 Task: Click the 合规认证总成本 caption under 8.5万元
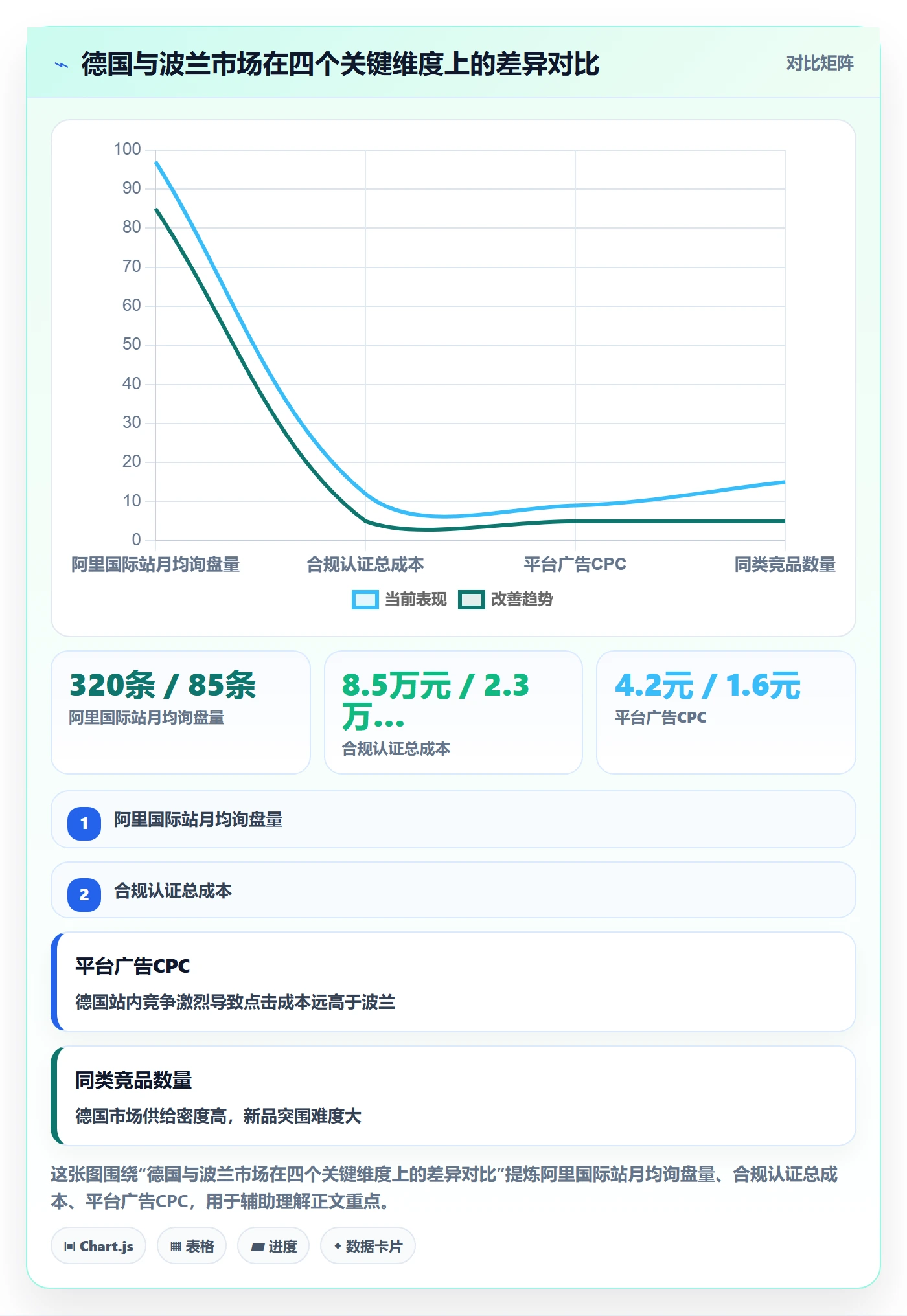(396, 749)
